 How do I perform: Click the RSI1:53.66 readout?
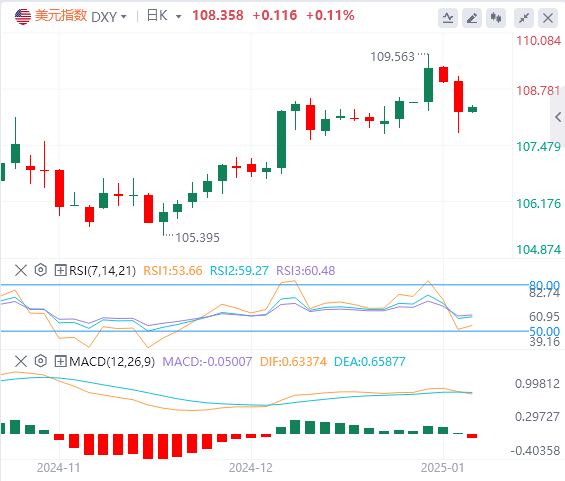point(173,271)
